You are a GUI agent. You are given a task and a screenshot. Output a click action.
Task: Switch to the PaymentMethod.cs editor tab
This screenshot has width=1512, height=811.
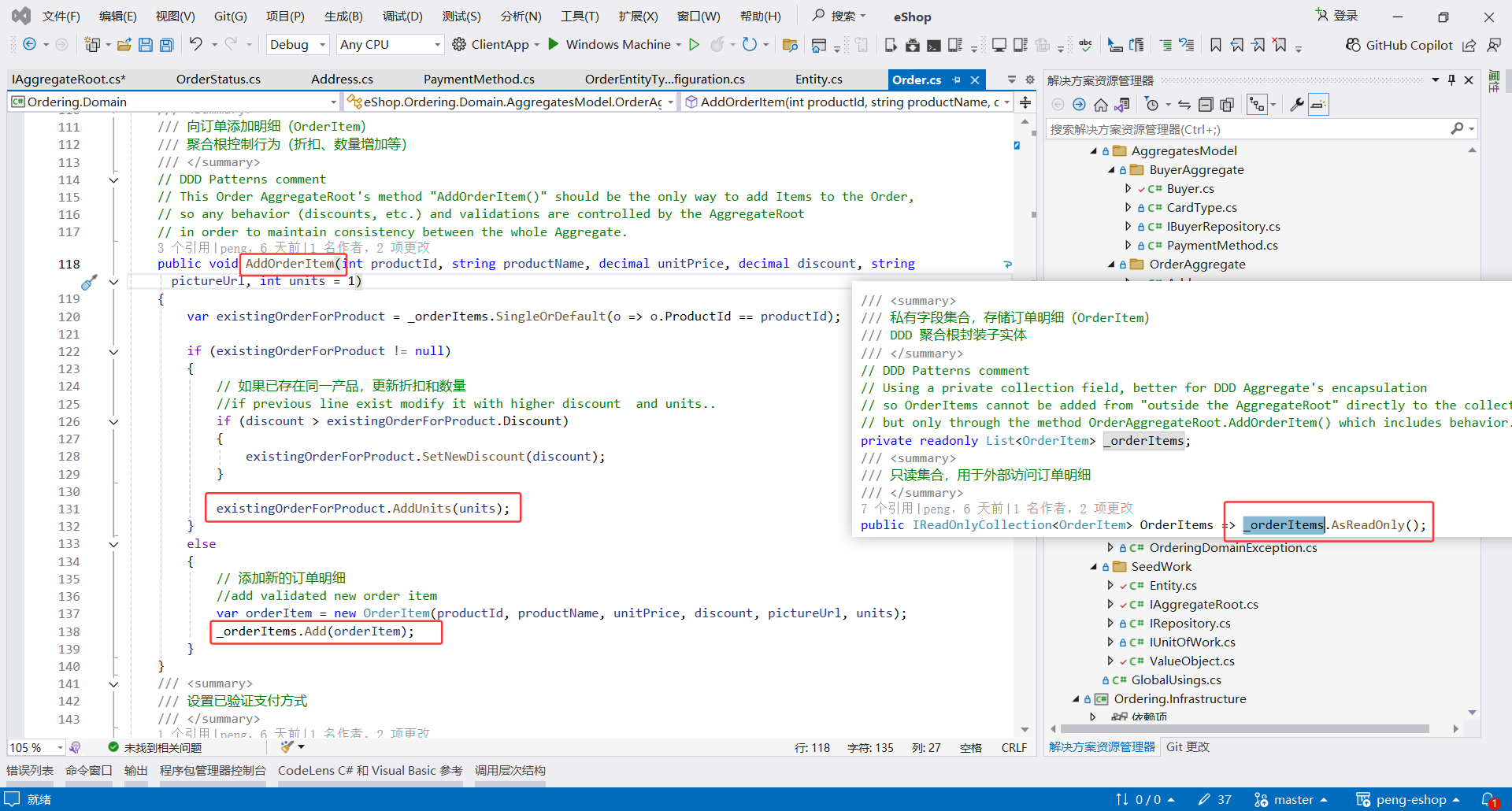[479, 80]
